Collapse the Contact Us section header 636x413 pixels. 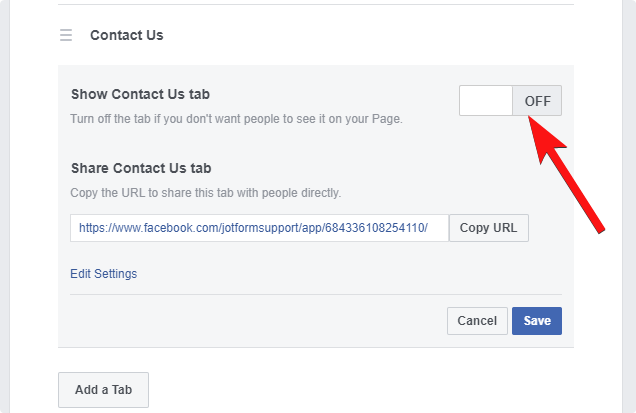(126, 35)
